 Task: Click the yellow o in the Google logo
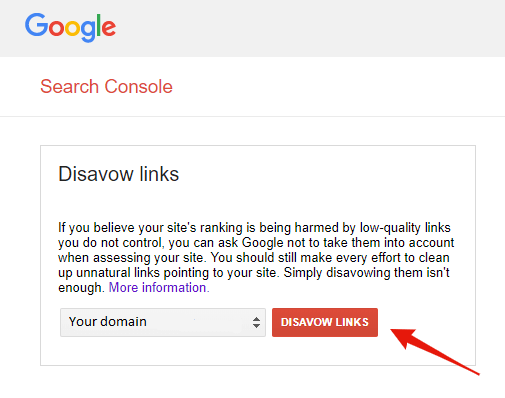point(72,28)
